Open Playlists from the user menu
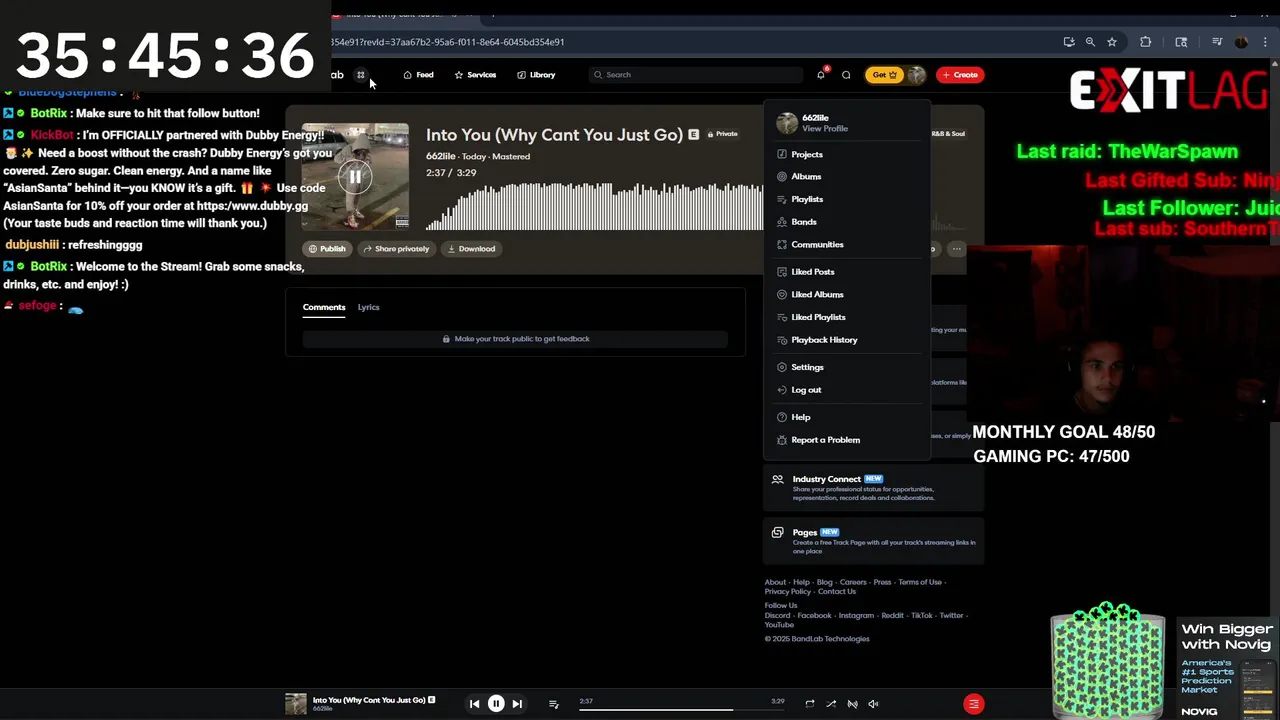This screenshot has height=720, width=1280. pyautogui.click(x=847, y=199)
